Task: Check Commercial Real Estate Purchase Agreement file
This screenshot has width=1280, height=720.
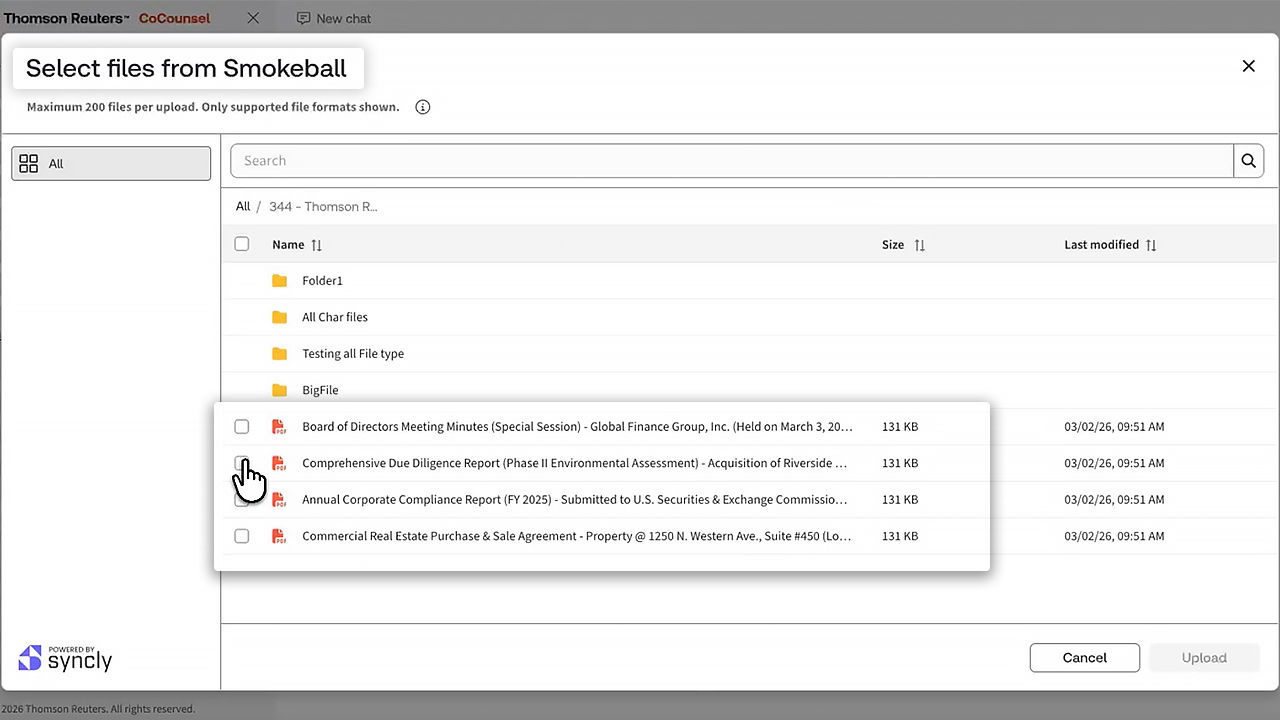Action: click(242, 536)
